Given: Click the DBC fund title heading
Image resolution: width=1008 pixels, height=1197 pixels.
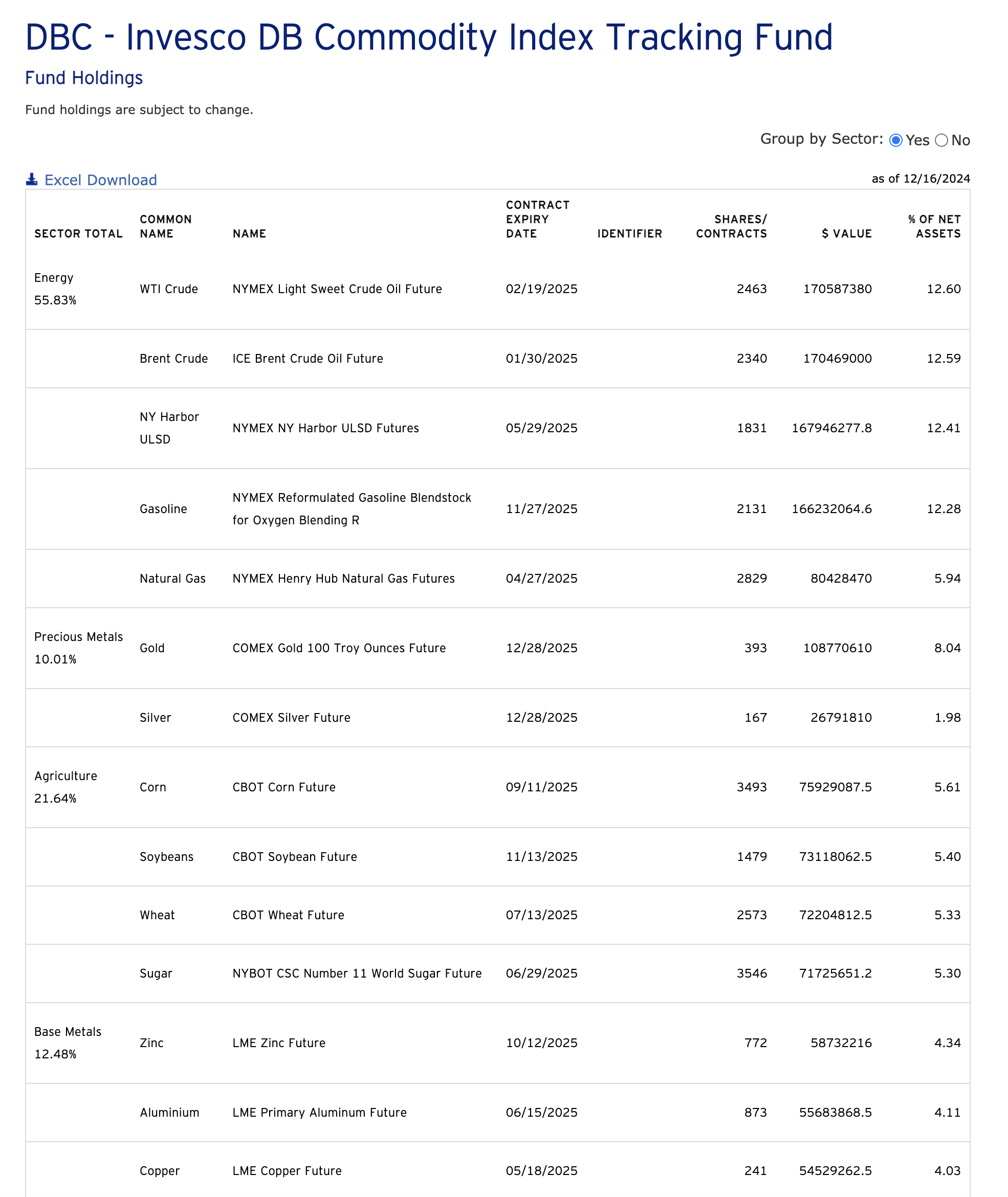Looking at the screenshot, I should pos(429,38).
